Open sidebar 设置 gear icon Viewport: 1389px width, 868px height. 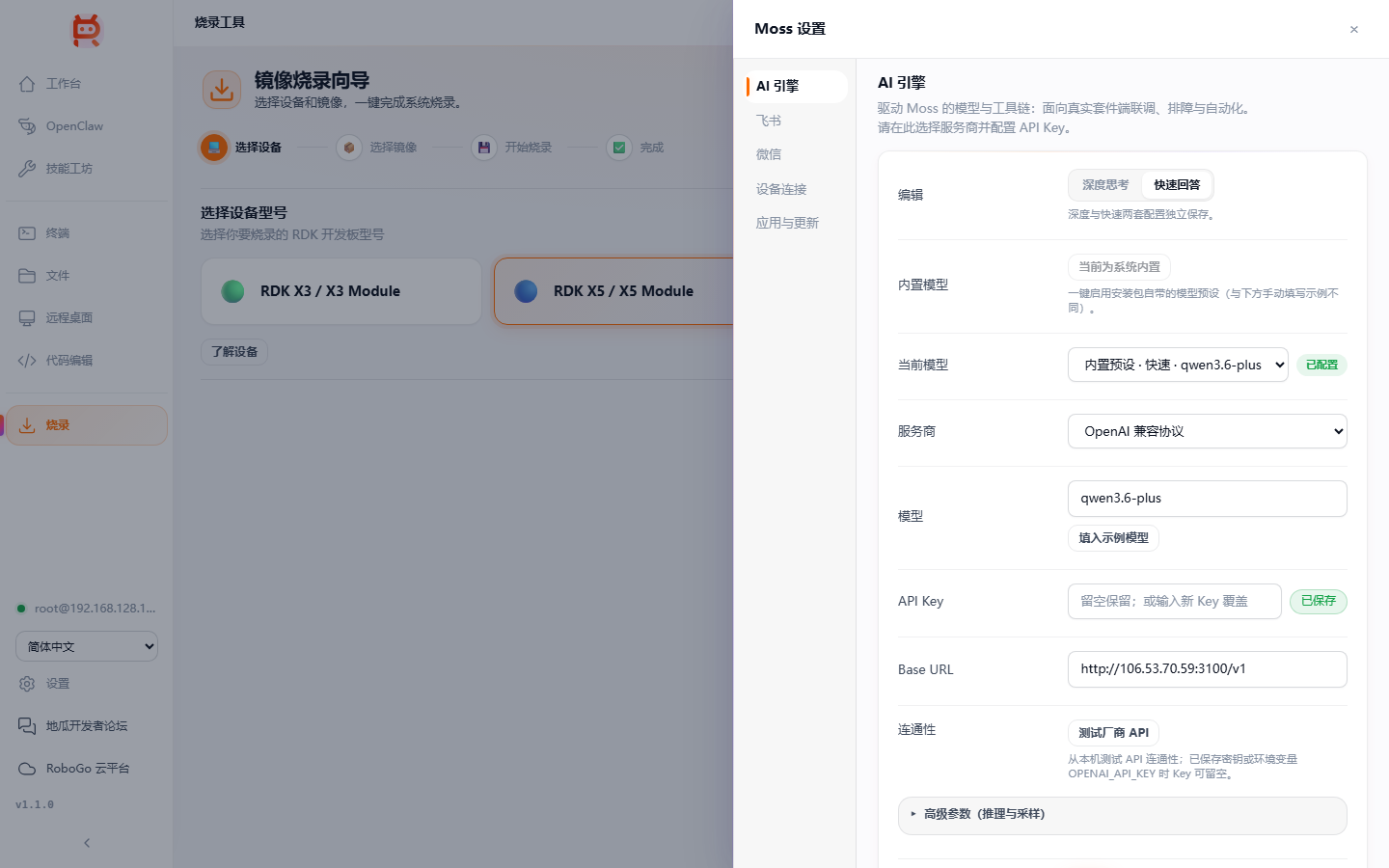27,684
